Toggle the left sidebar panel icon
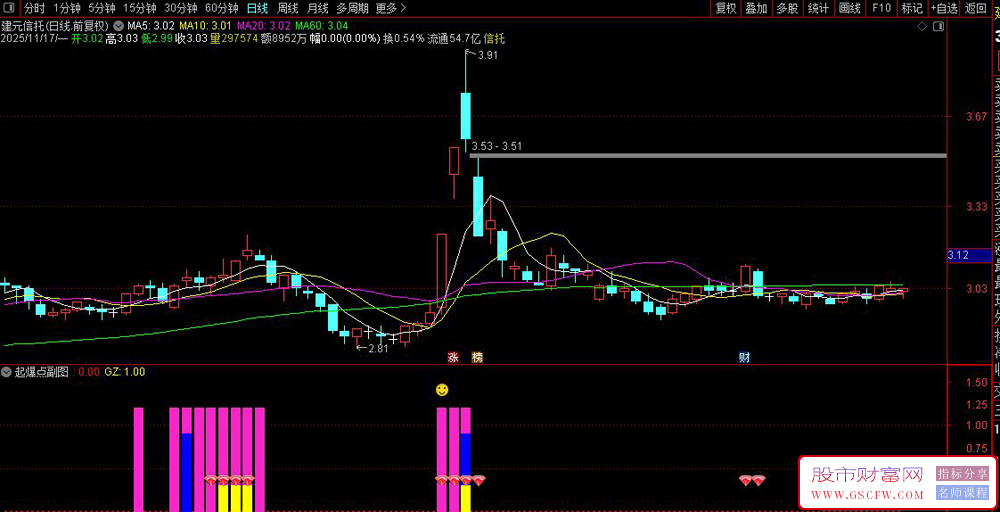This screenshot has width=1000, height=512. pyautogui.click(x=9, y=8)
